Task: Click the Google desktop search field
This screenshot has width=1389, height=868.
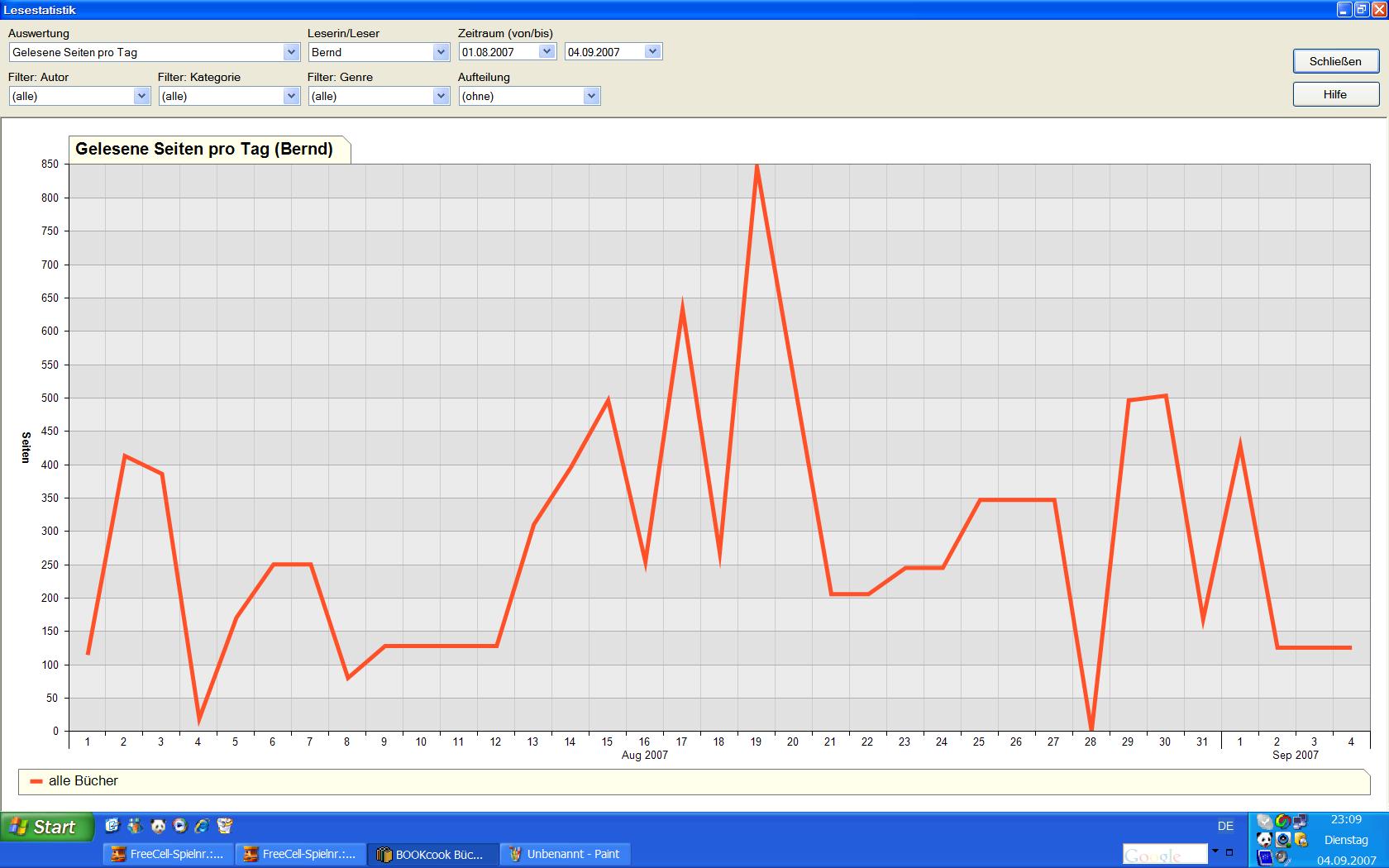Action: (1164, 854)
